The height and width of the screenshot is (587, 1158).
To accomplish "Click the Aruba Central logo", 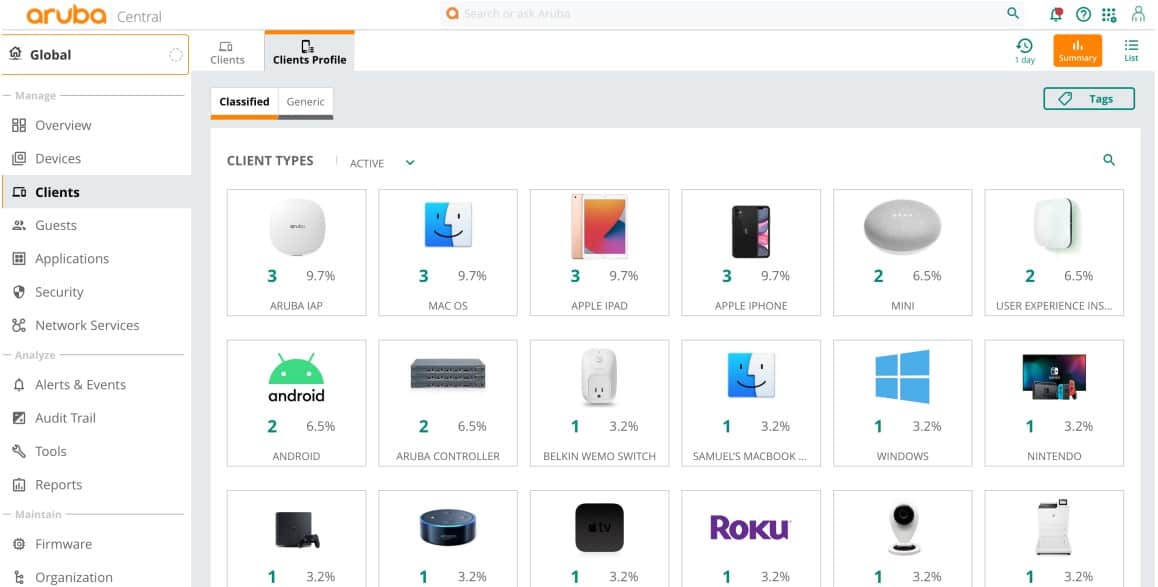I will [x=94, y=16].
